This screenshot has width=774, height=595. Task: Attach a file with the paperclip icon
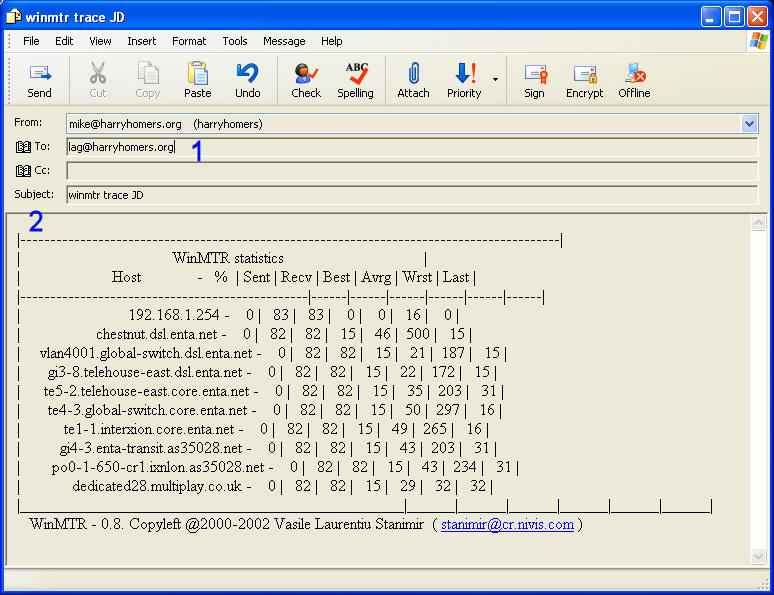tap(414, 74)
